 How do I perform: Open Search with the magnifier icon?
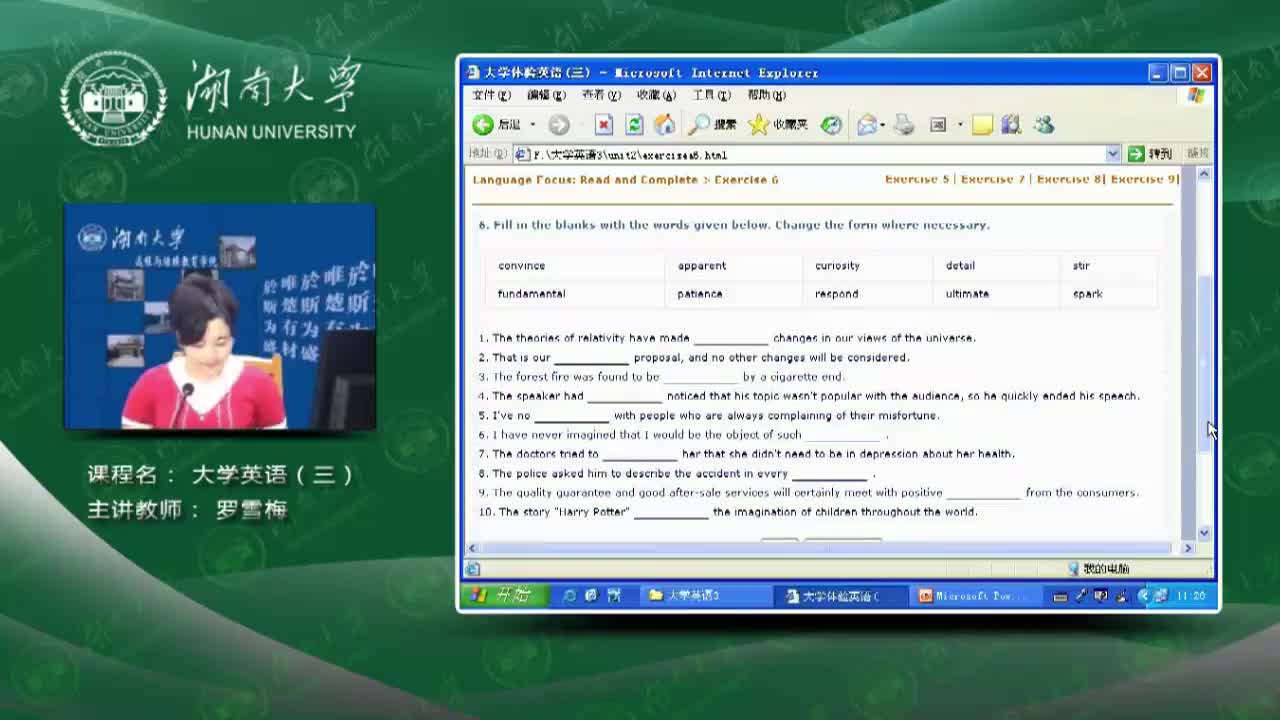point(700,125)
